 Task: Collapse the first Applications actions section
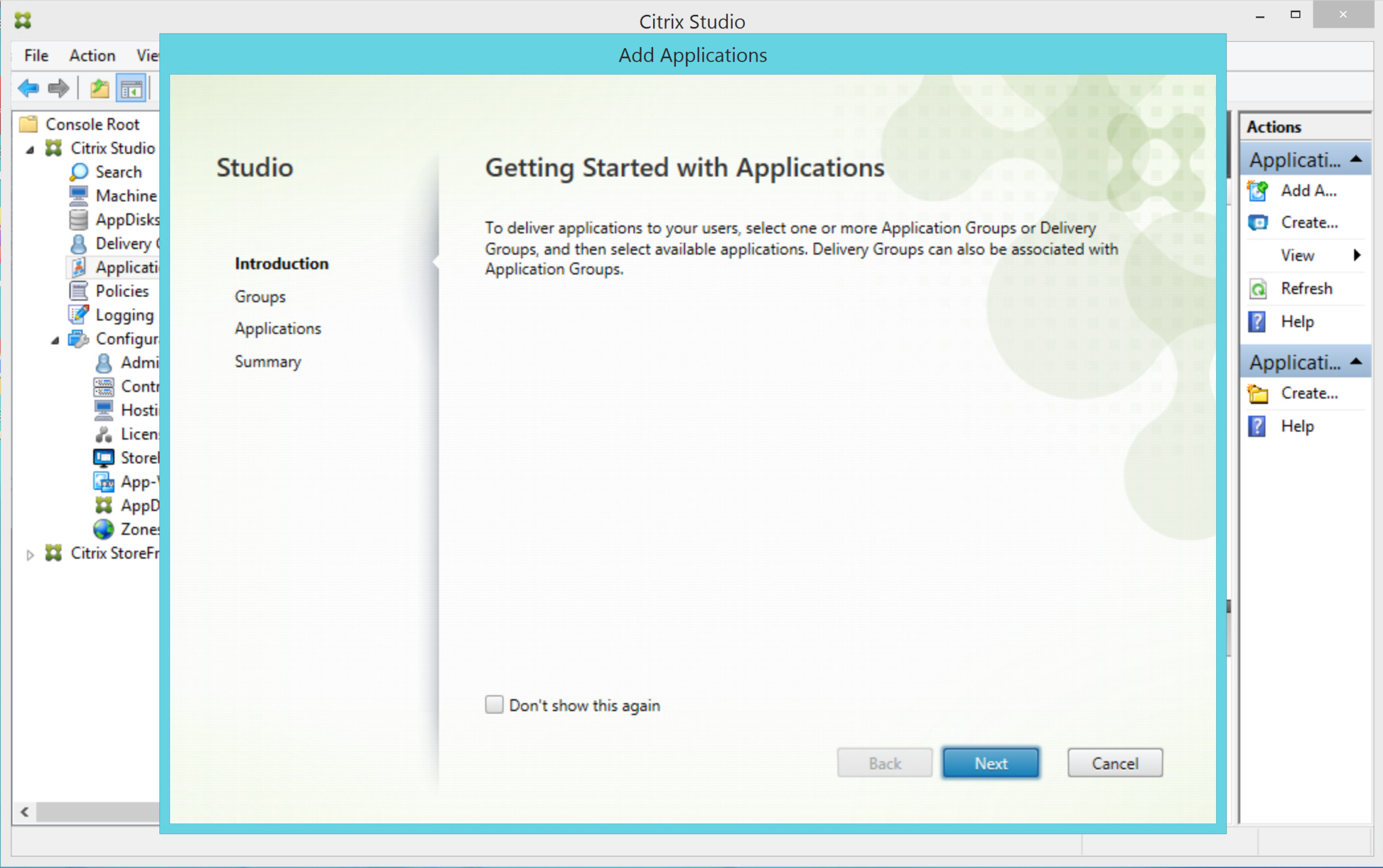[x=1355, y=159]
